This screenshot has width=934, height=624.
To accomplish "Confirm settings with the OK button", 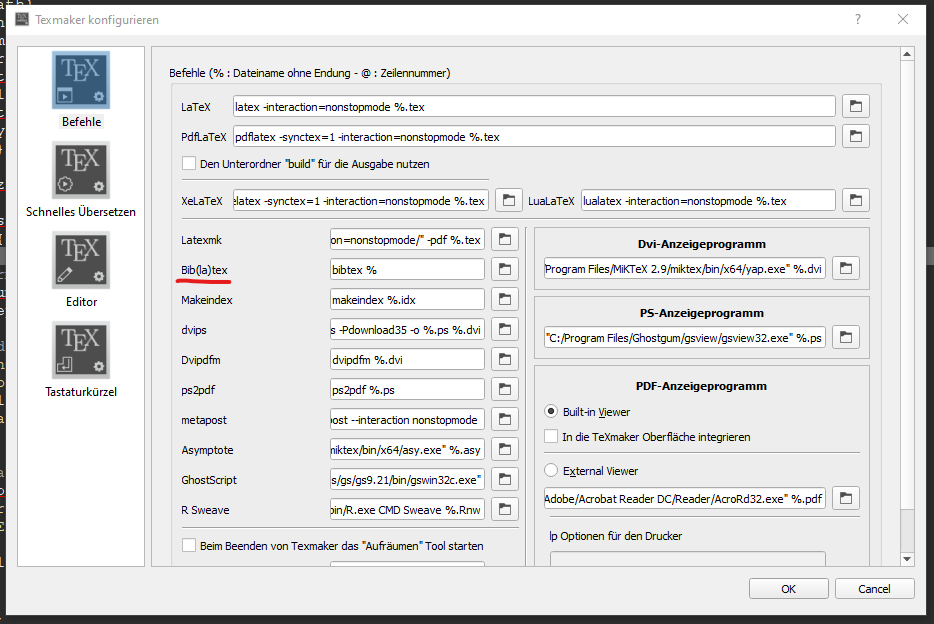I will pyautogui.click(x=788, y=589).
